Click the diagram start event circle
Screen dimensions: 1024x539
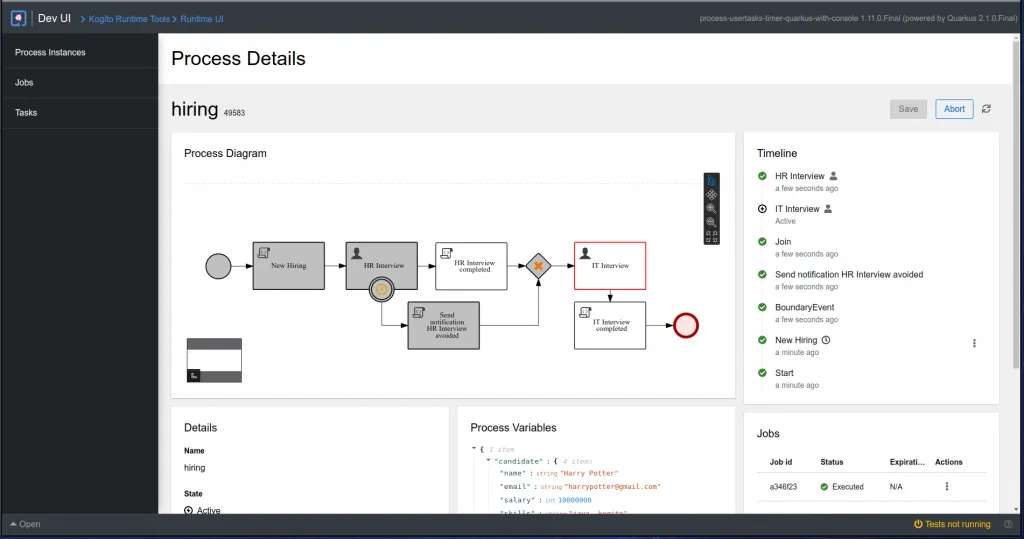pyautogui.click(x=218, y=266)
